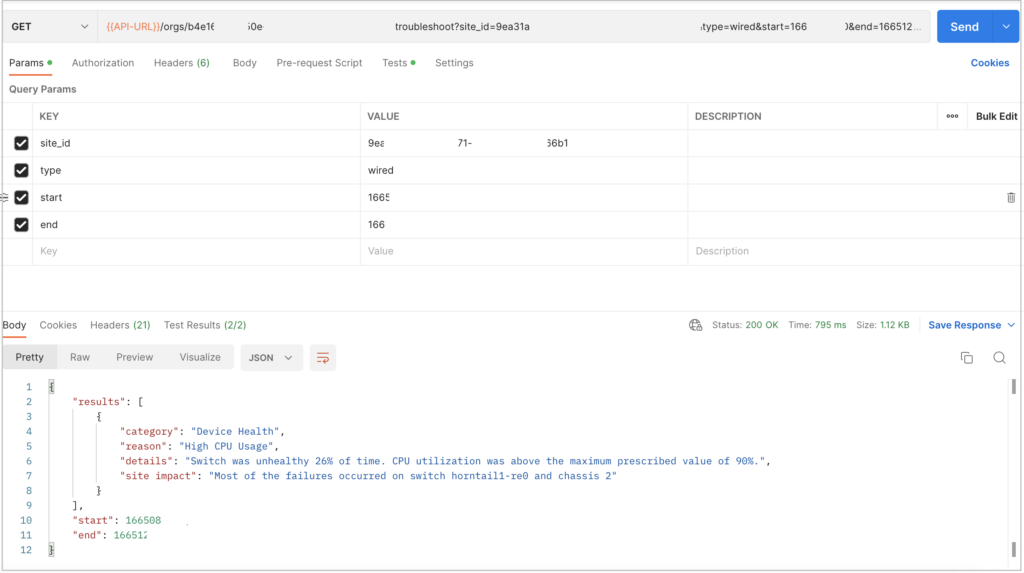Click Save Response
The image size is (1024, 573).
(965, 325)
